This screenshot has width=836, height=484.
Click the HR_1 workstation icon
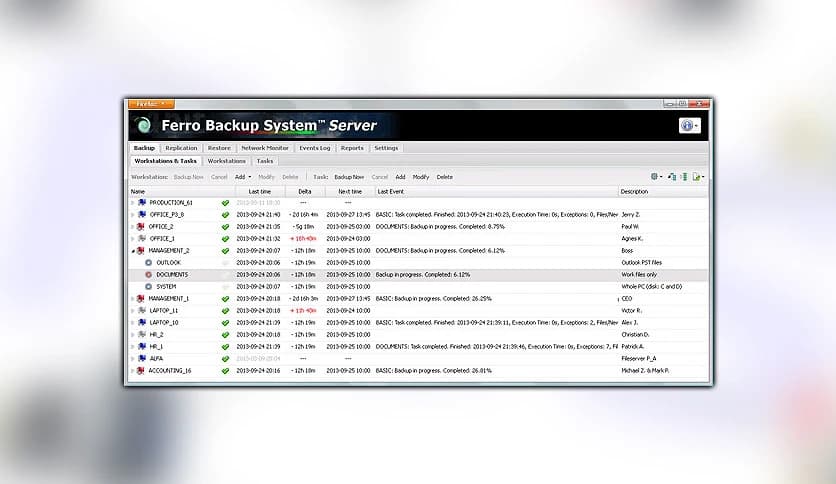pyautogui.click(x=142, y=346)
